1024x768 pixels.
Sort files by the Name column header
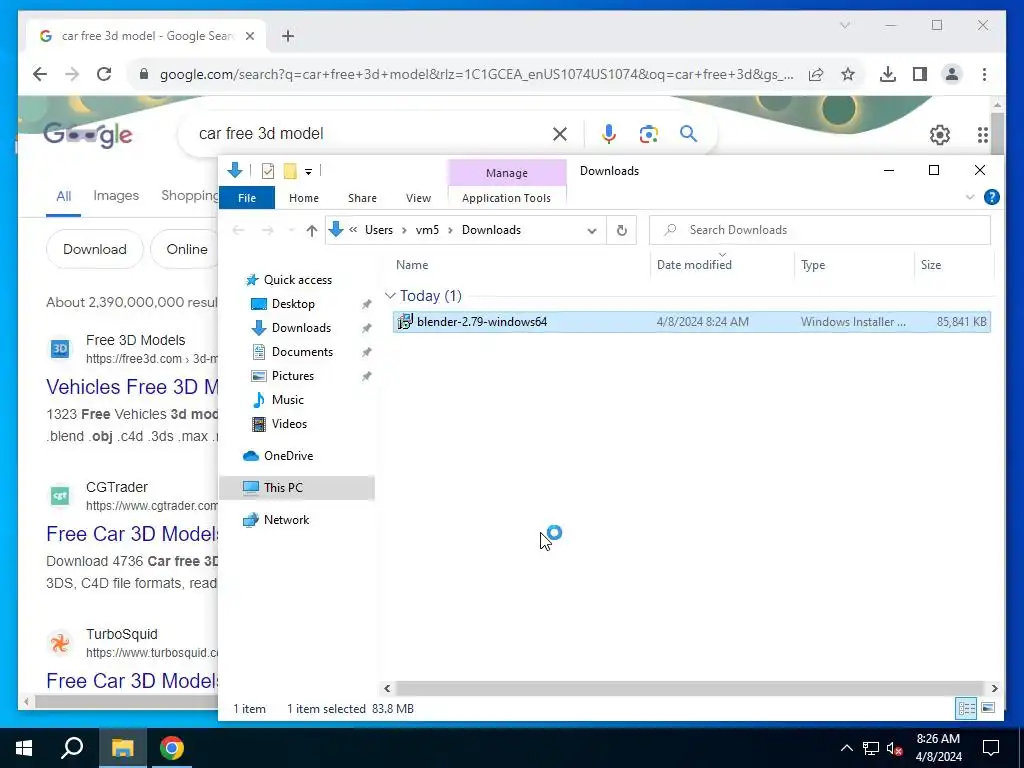[412, 265]
